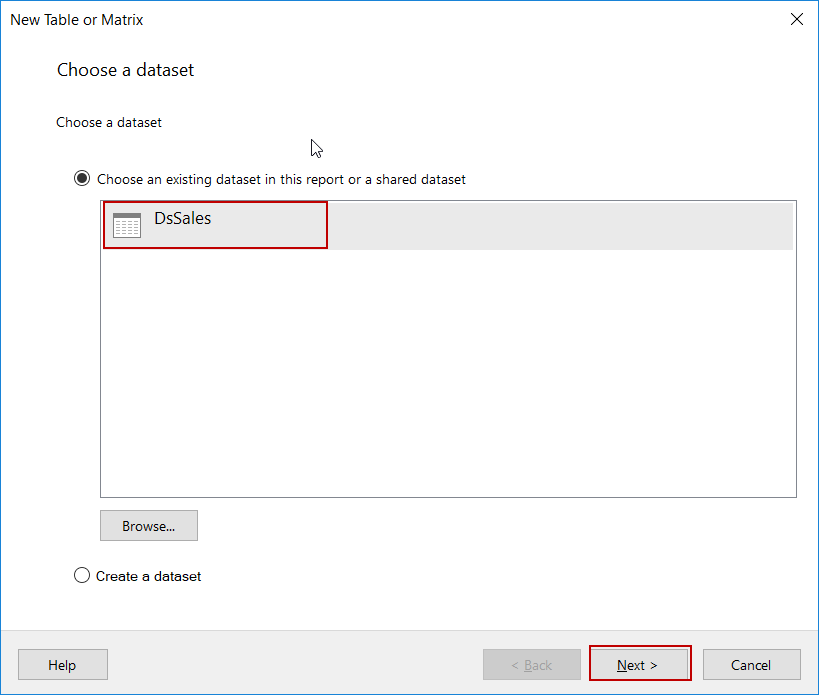This screenshot has width=819, height=695.
Task: Click the 'Choose an existing dataset in this report' label
Action: (x=281, y=180)
